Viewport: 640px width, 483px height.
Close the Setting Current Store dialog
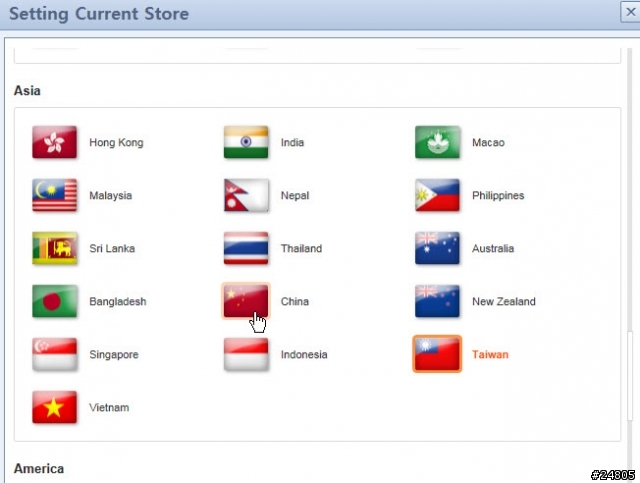(630, 12)
